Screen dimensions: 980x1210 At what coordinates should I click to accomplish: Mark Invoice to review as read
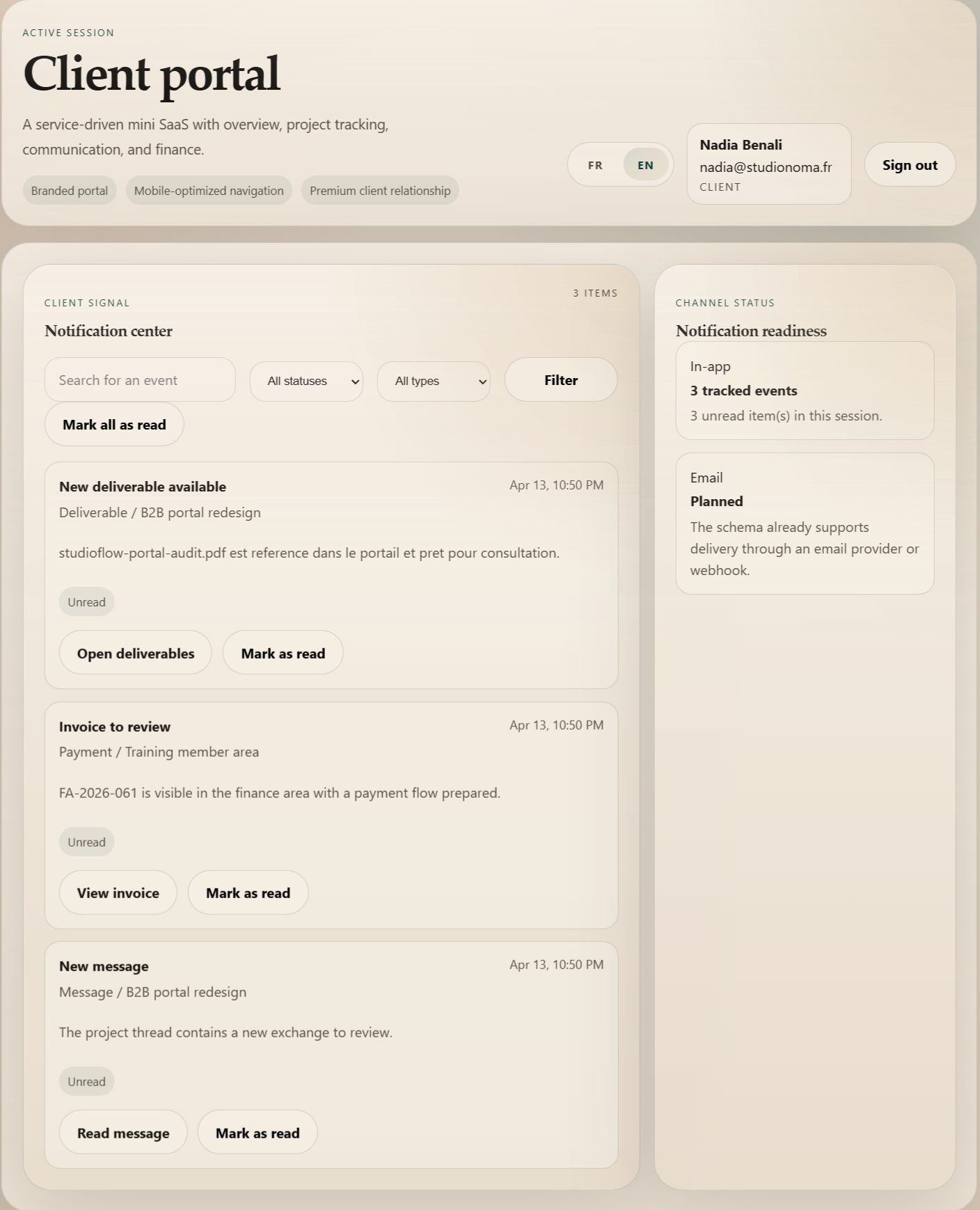click(248, 893)
